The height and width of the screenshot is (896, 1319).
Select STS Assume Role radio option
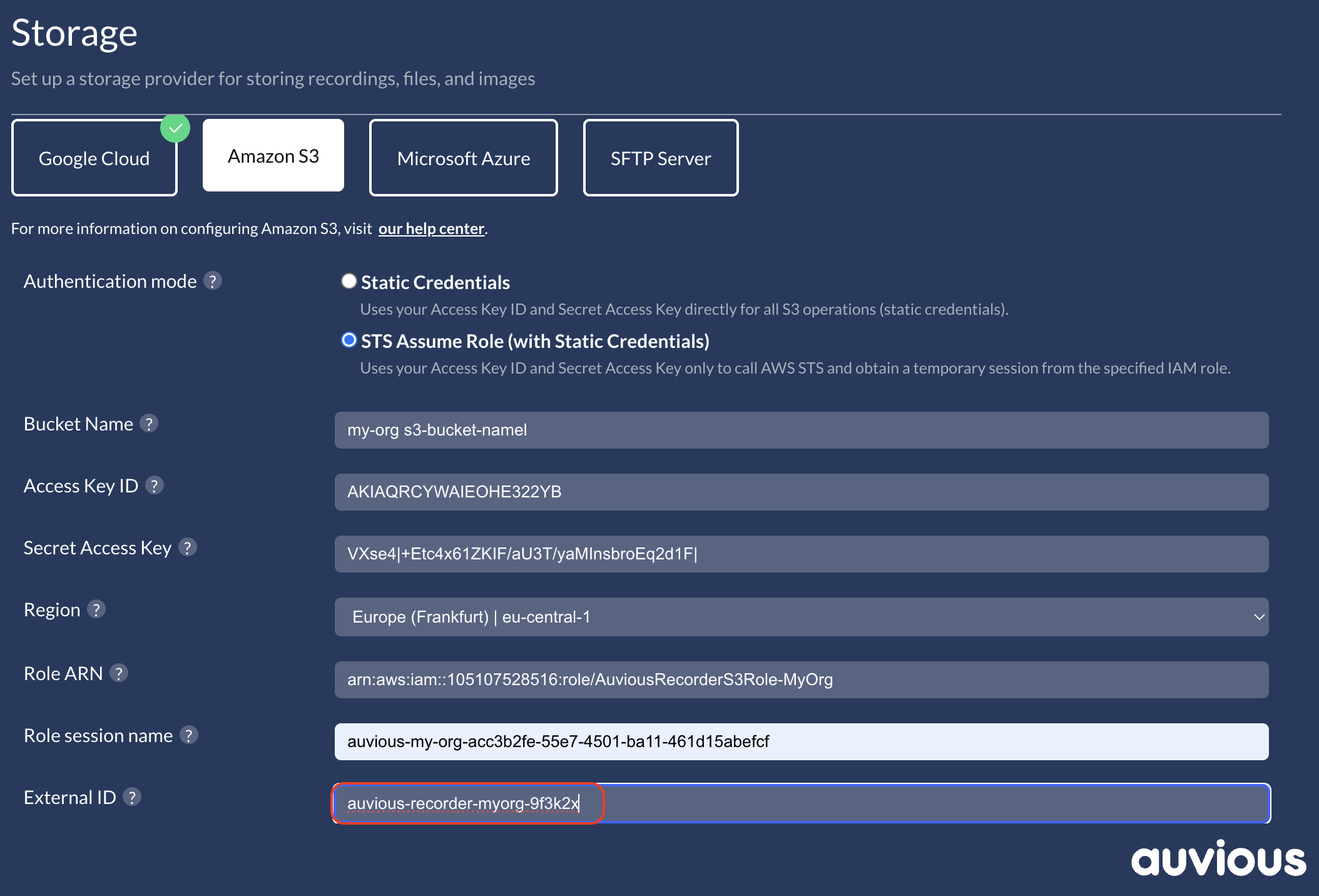point(349,340)
